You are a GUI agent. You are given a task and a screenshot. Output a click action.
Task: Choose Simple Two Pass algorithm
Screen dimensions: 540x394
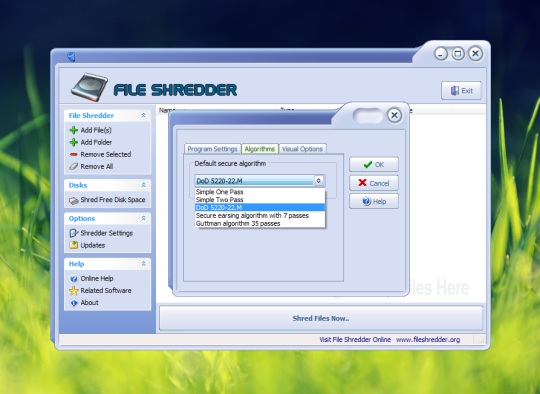coord(260,200)
